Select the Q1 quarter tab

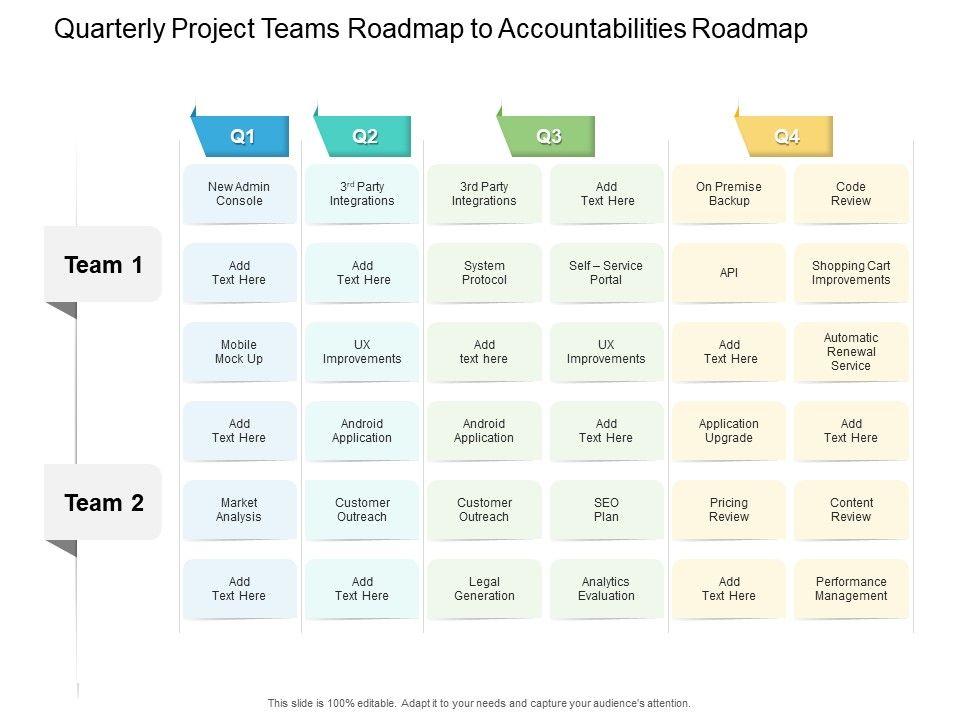click(243, 137)
